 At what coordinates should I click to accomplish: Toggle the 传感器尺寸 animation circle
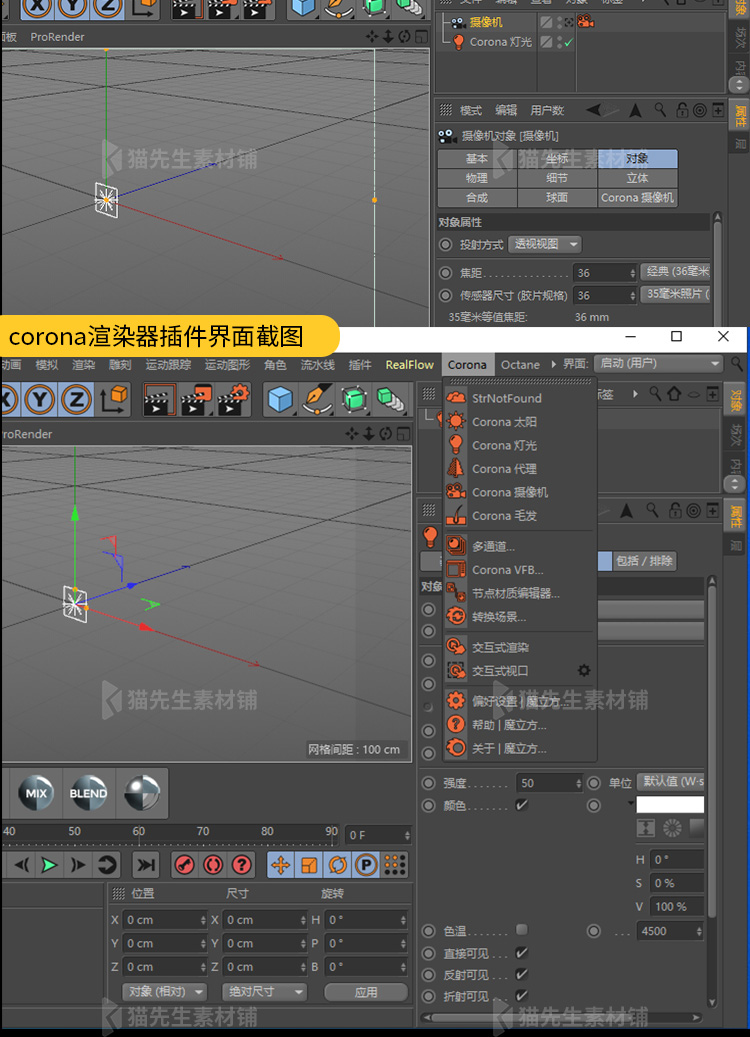point(446,296)
